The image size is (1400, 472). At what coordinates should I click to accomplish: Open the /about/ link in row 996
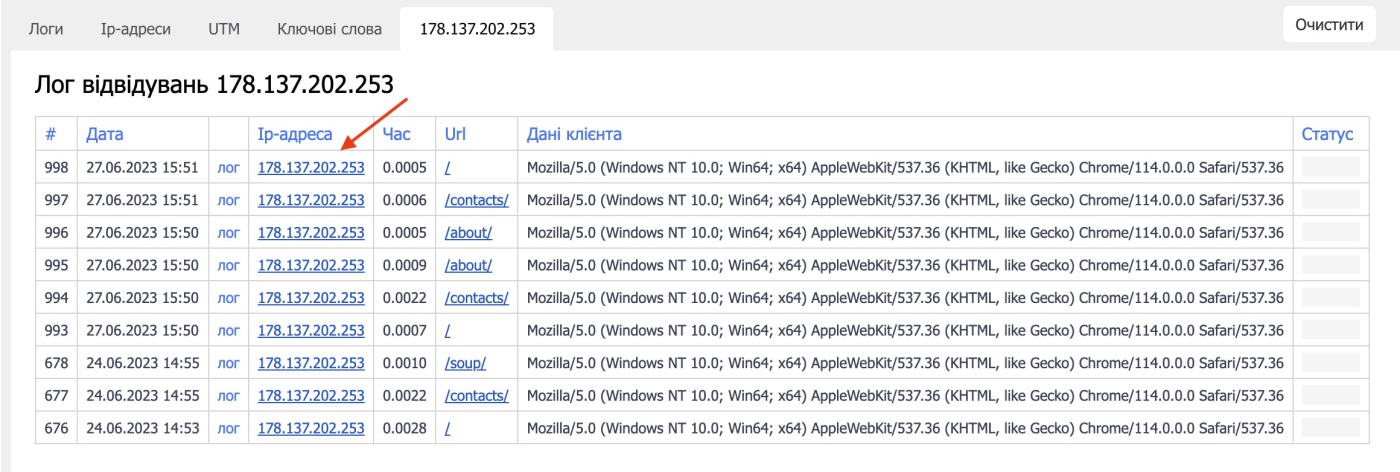pyautogui.click(x=468, y=233)
